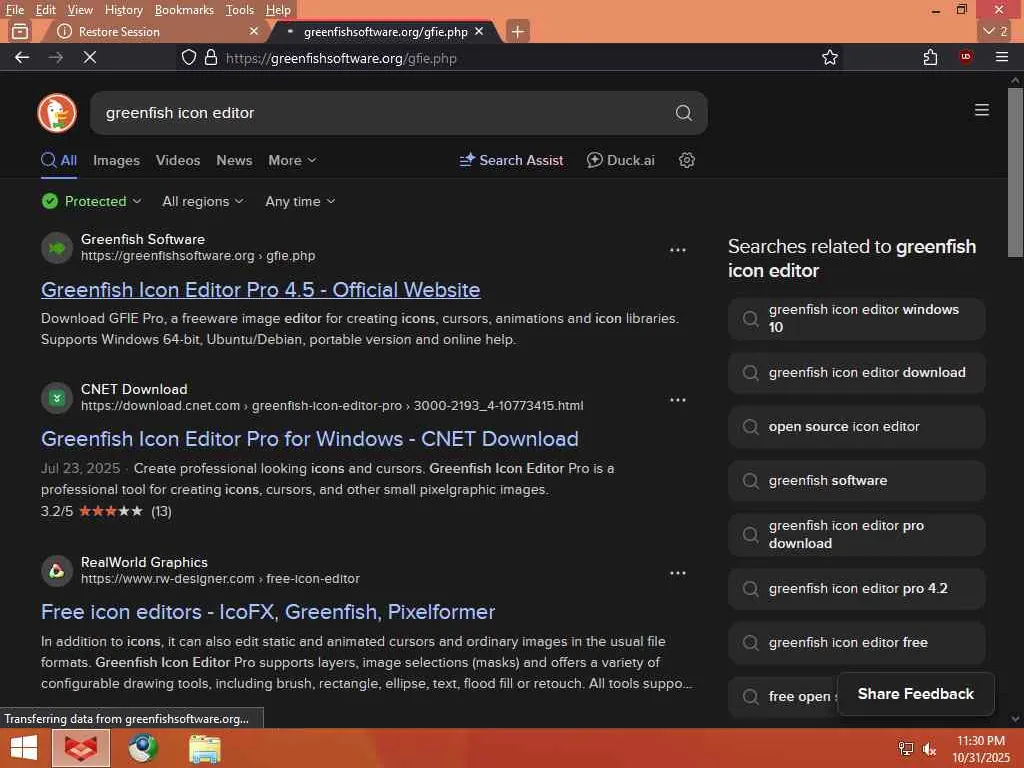Open Greenfish Icon Editor Pro 4.5 Official Website link
Viewport: 1024px width, 768px height.
point(261,289)
